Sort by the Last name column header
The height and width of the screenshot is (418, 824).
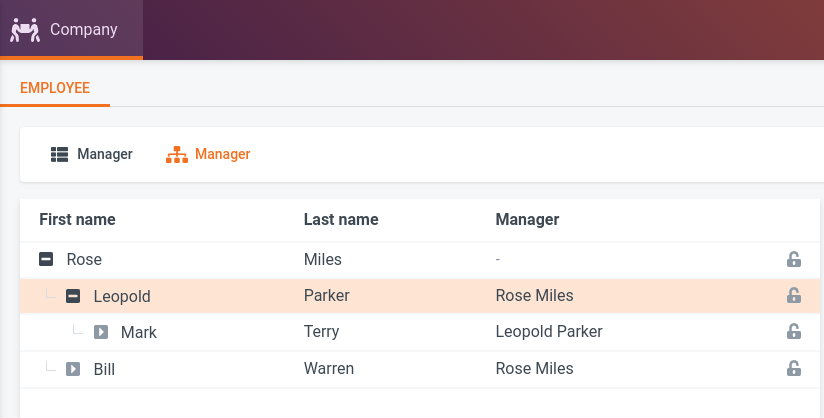click(341, 219)
